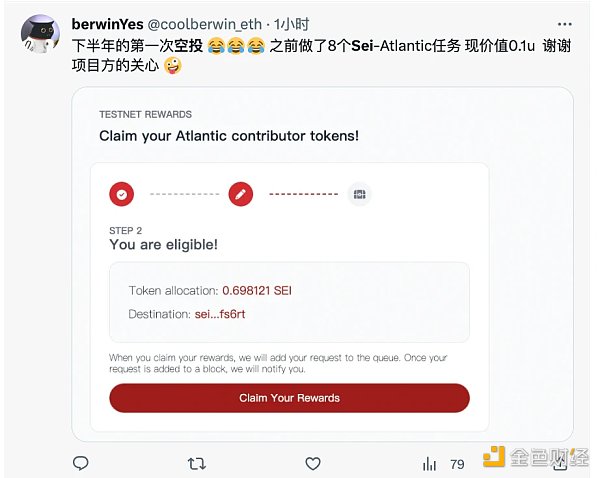
Task: View tweet analytics bar chart icon
Action: tap(429, 464)
